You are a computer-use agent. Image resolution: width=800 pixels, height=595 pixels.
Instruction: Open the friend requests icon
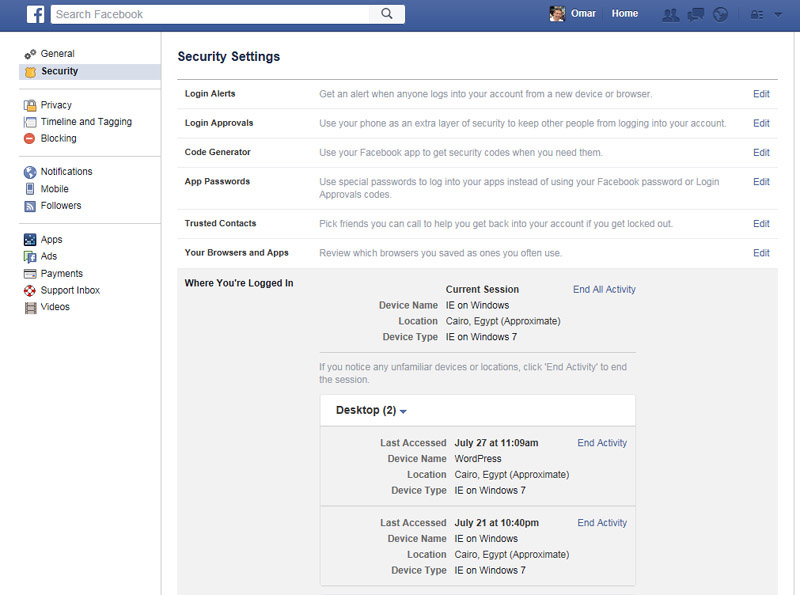(672, 14)
